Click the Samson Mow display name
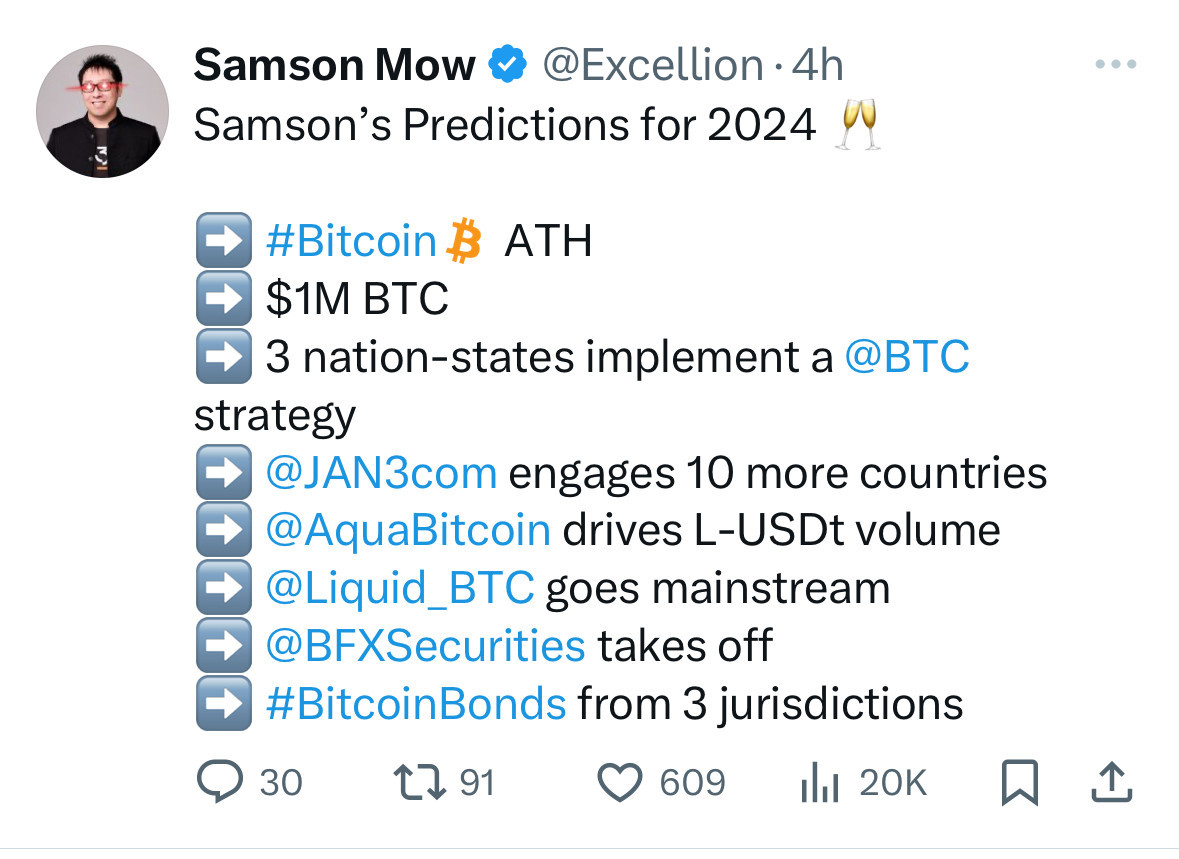This screenshot has height=859, width=1179. coord(335,65)
